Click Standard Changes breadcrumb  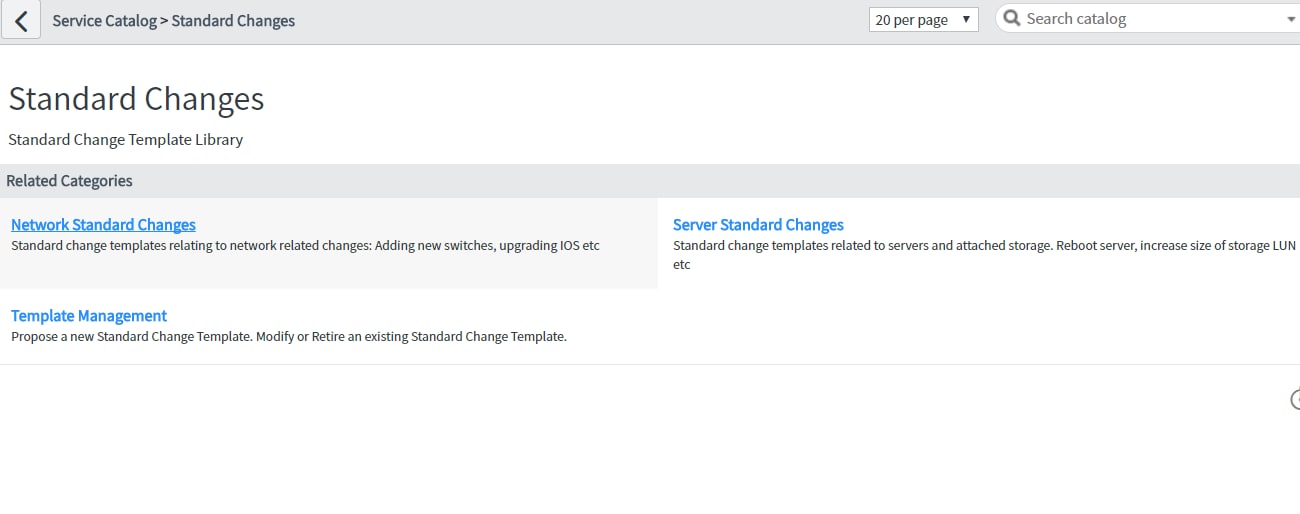(x=233, y=20)
